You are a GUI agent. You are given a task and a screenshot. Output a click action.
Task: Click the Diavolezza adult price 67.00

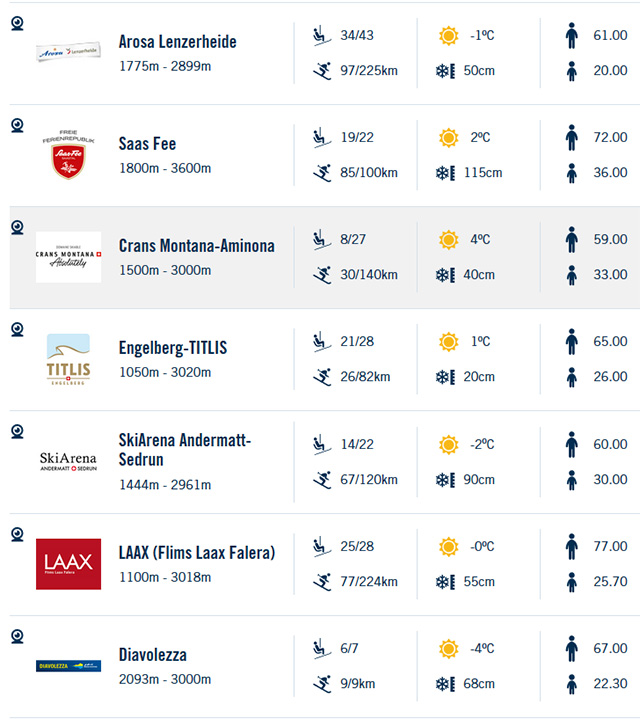click(x=610, y=649)
